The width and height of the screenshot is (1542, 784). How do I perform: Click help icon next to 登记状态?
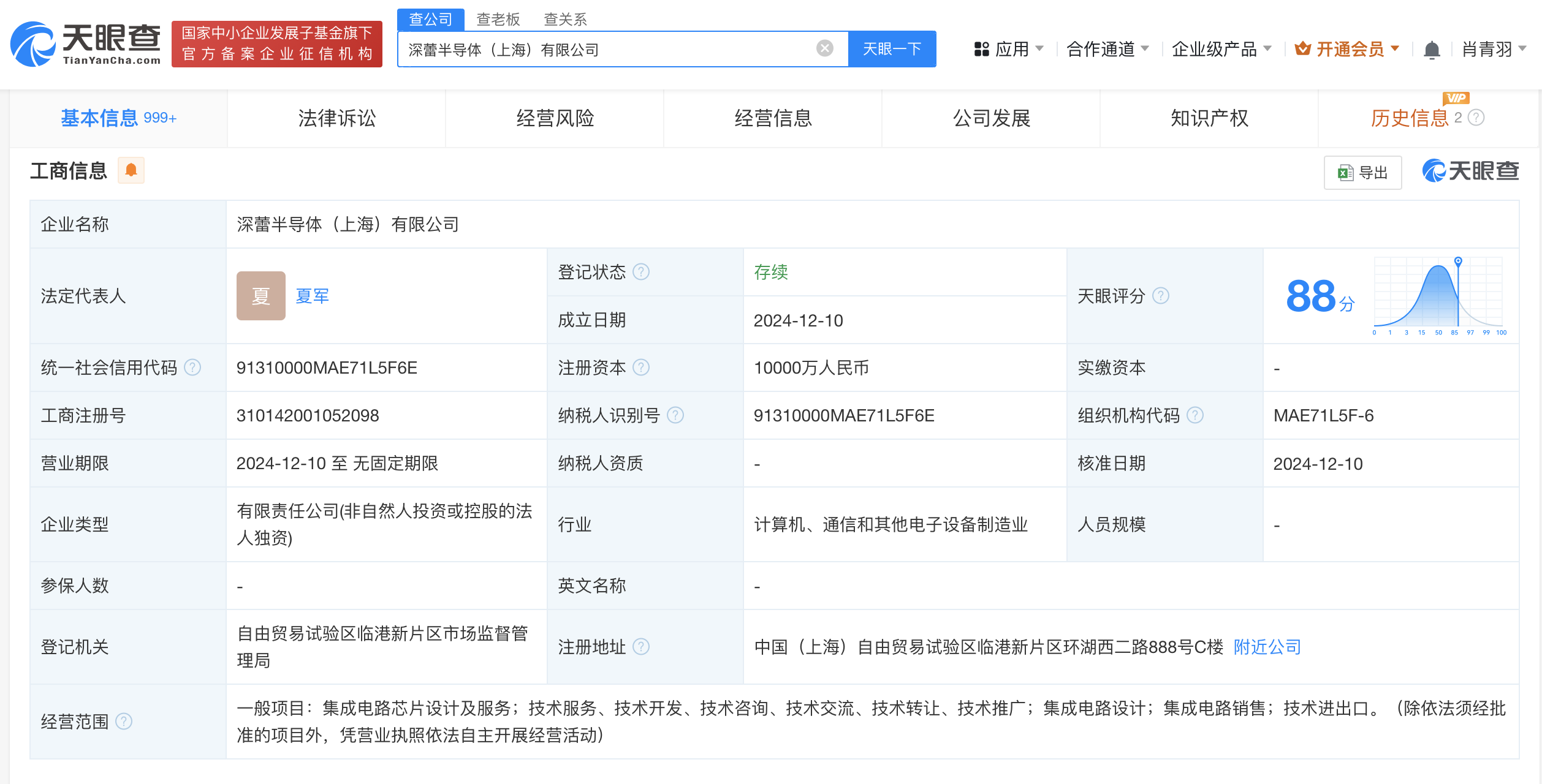pyautogui.click(x=641, y=272)
